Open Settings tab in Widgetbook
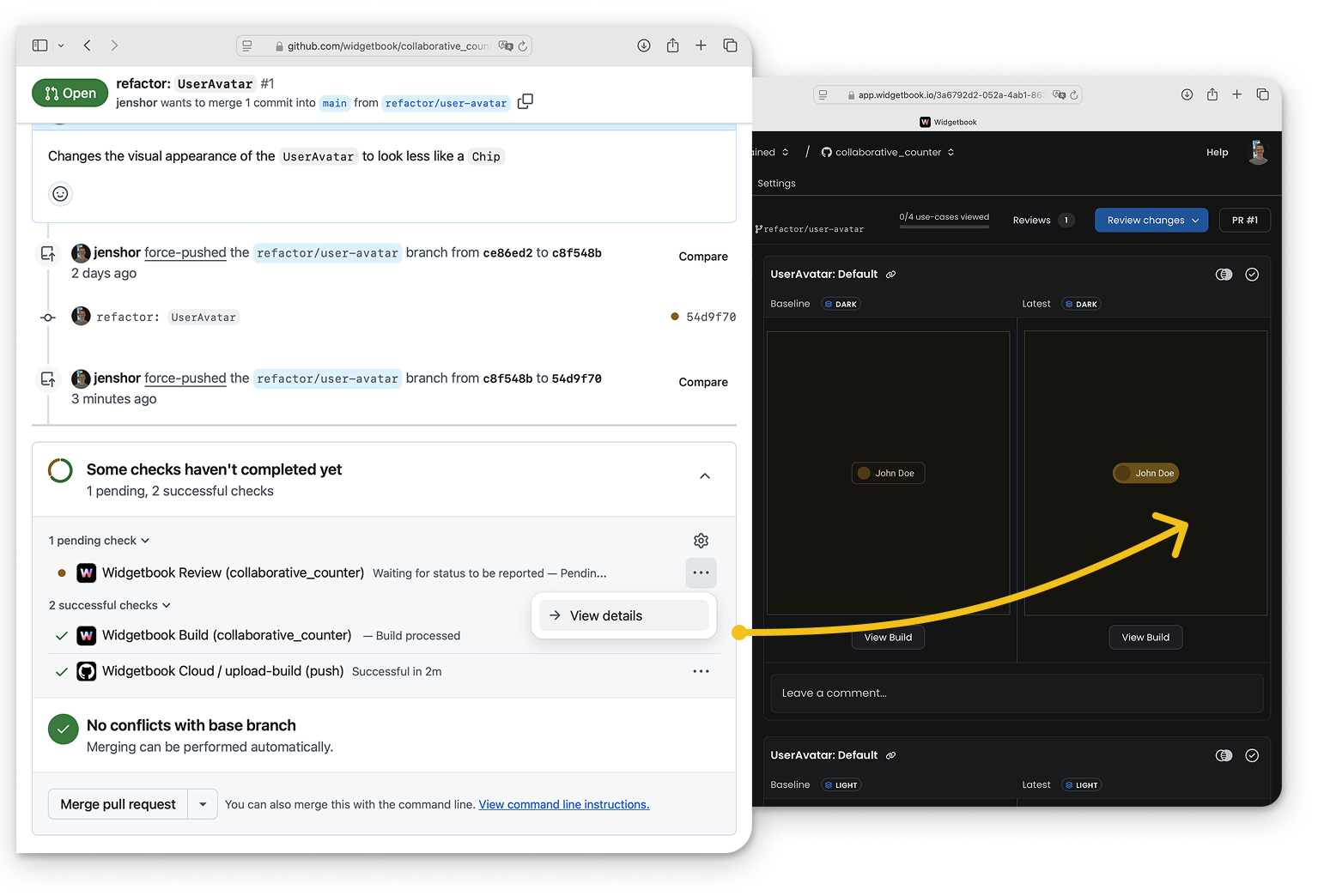Screen dimensions: 1318x896 click(776, 184)
